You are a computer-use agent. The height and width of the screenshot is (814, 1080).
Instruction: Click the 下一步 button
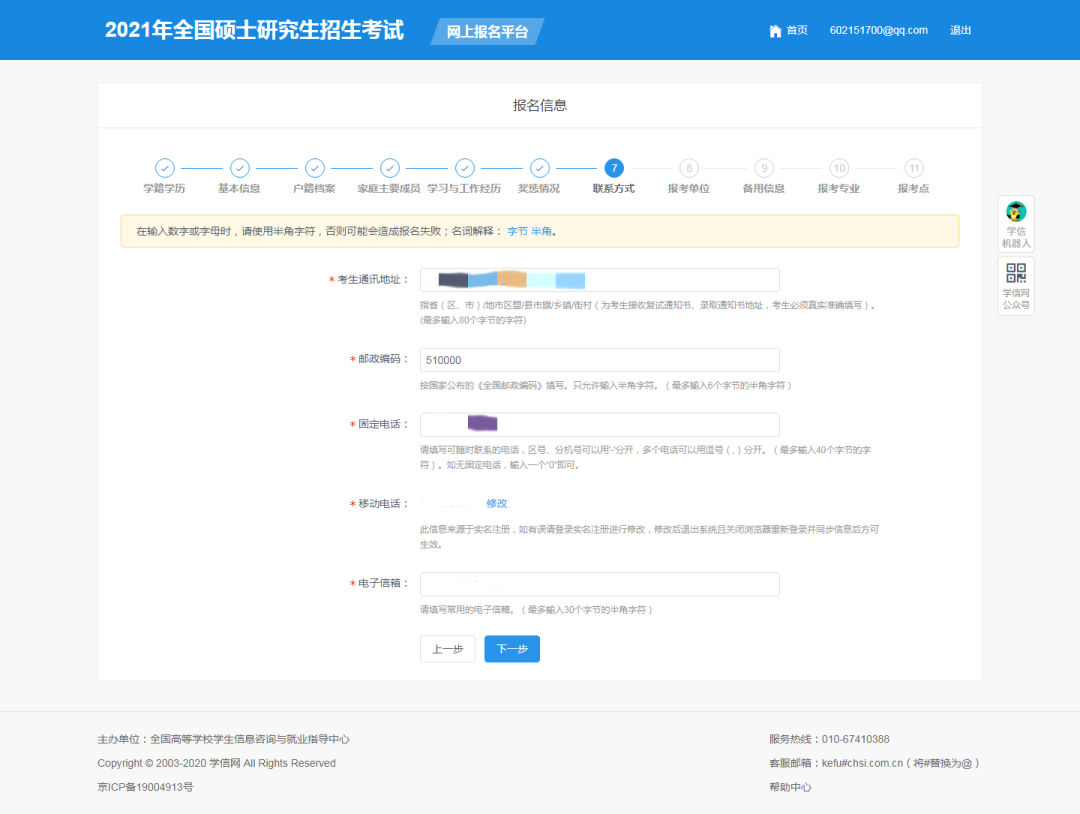[x=511, y=648]
